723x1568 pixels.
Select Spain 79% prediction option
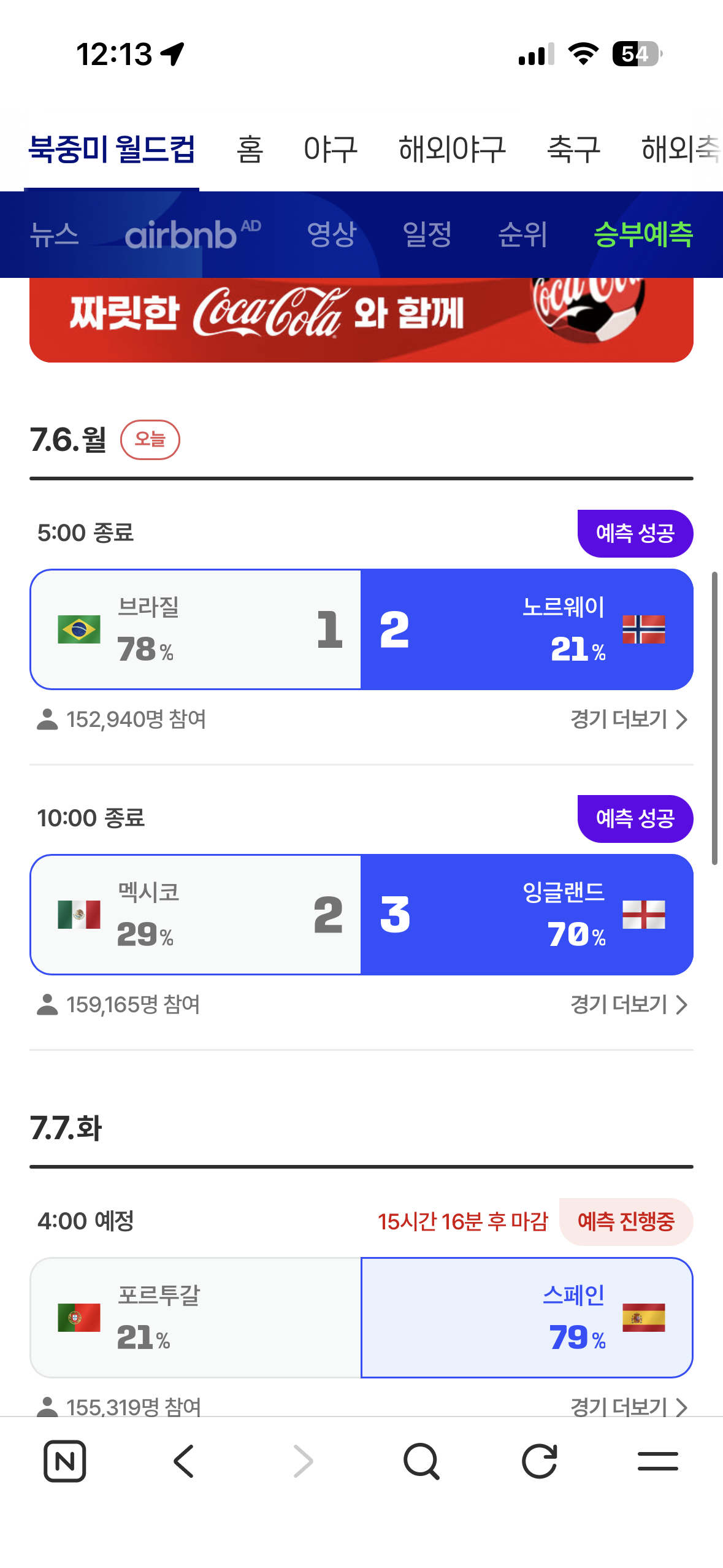click(x=527, y=1318)
